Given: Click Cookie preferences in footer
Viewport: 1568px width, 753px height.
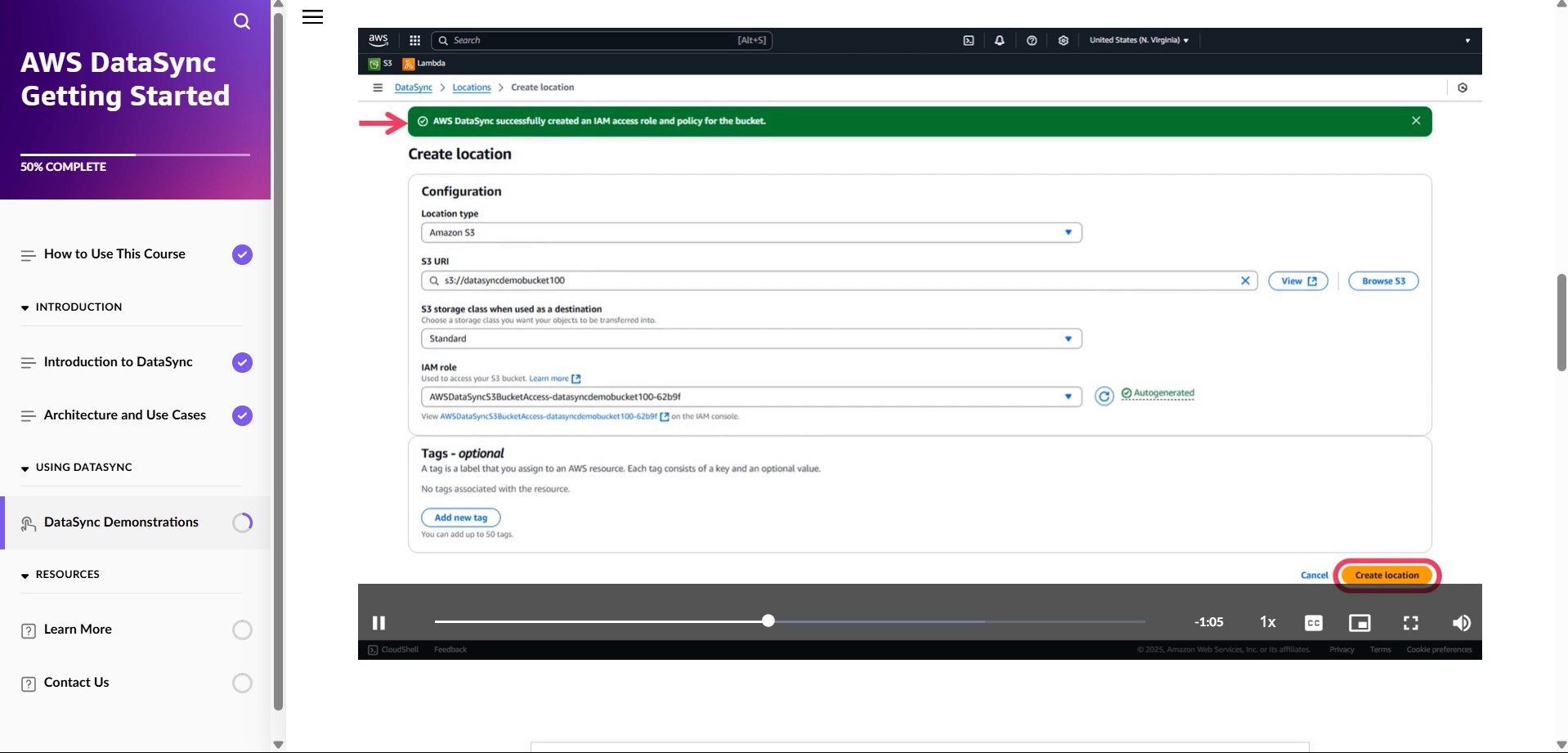Looking at the screenshot, I should click(x=1439, y=650).
